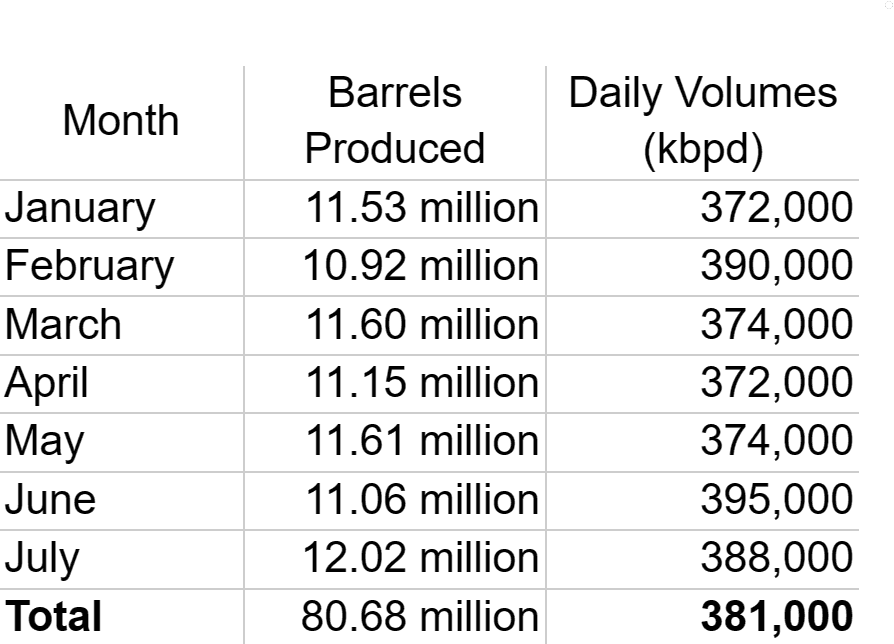Click the March month cell

[121, 325]
